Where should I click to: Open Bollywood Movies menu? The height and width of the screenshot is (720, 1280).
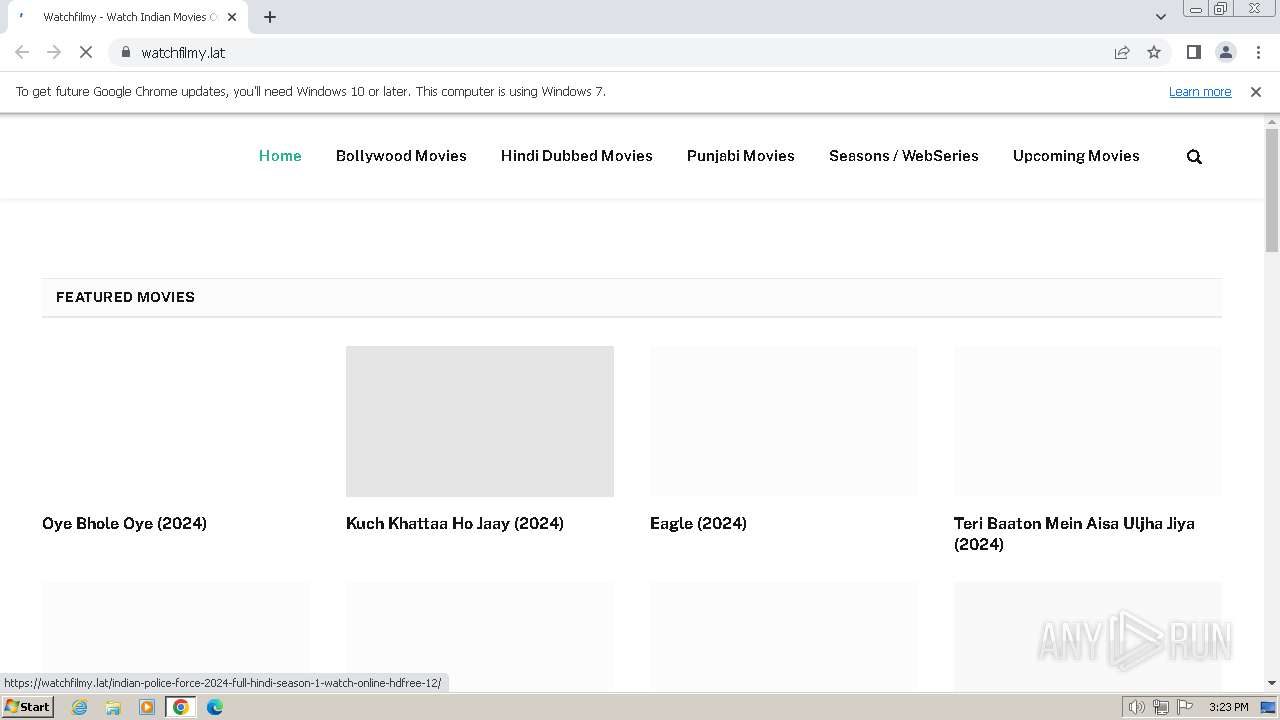[x=401, y=156]
